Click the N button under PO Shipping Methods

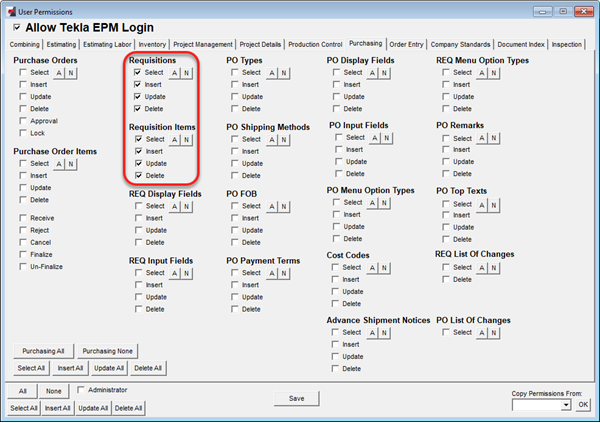tap(284, 140)
